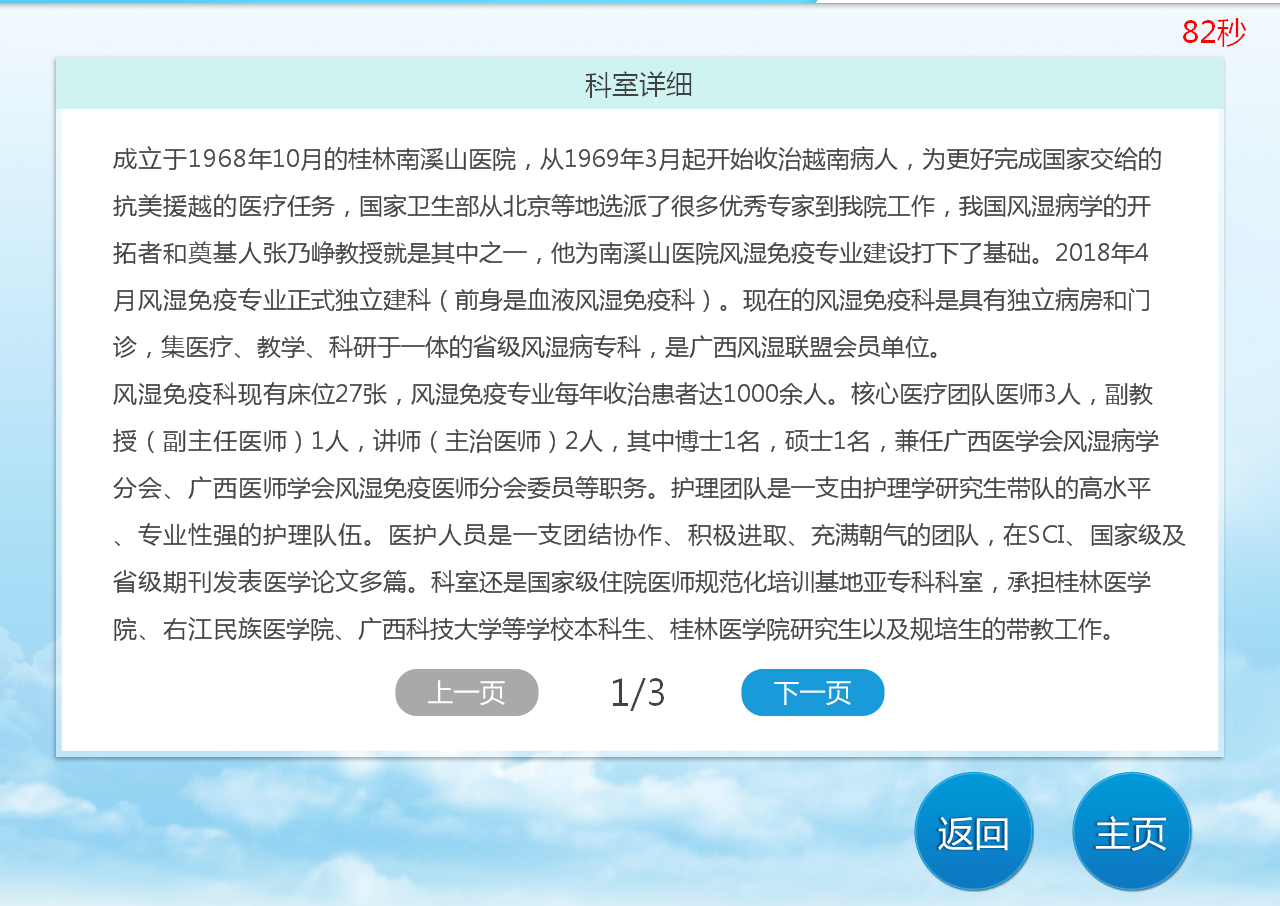Image resolution: width=1280 pixels, height=906 pixels.
Task: Click the phrase 广西风湿联盟会员单位
Action: coord(814,348)
